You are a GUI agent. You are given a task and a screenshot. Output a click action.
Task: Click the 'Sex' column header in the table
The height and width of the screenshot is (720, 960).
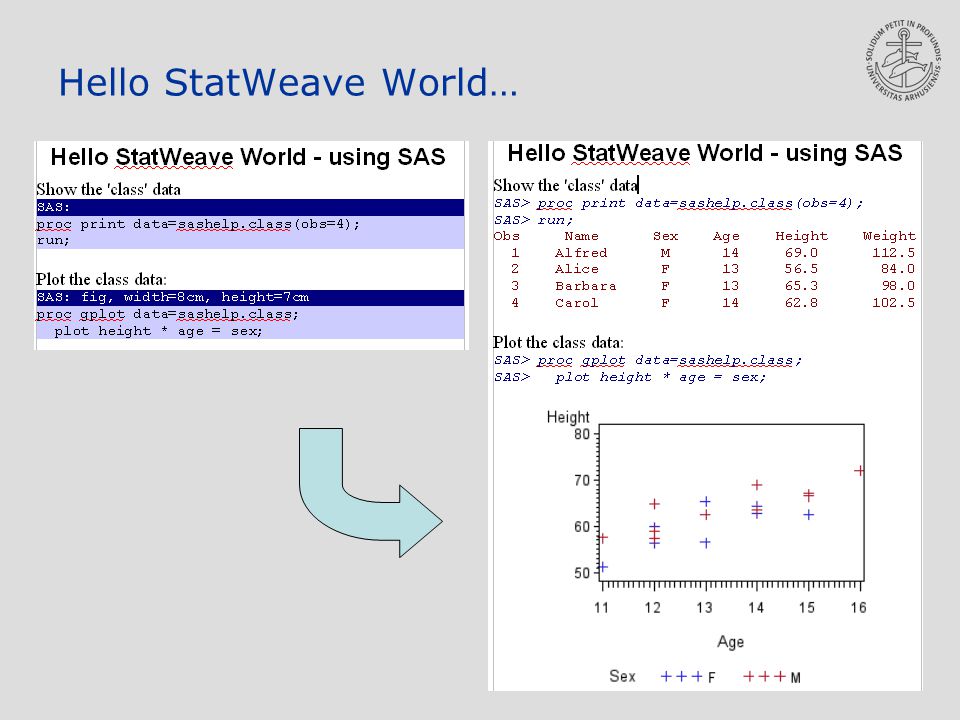point(666,236)
